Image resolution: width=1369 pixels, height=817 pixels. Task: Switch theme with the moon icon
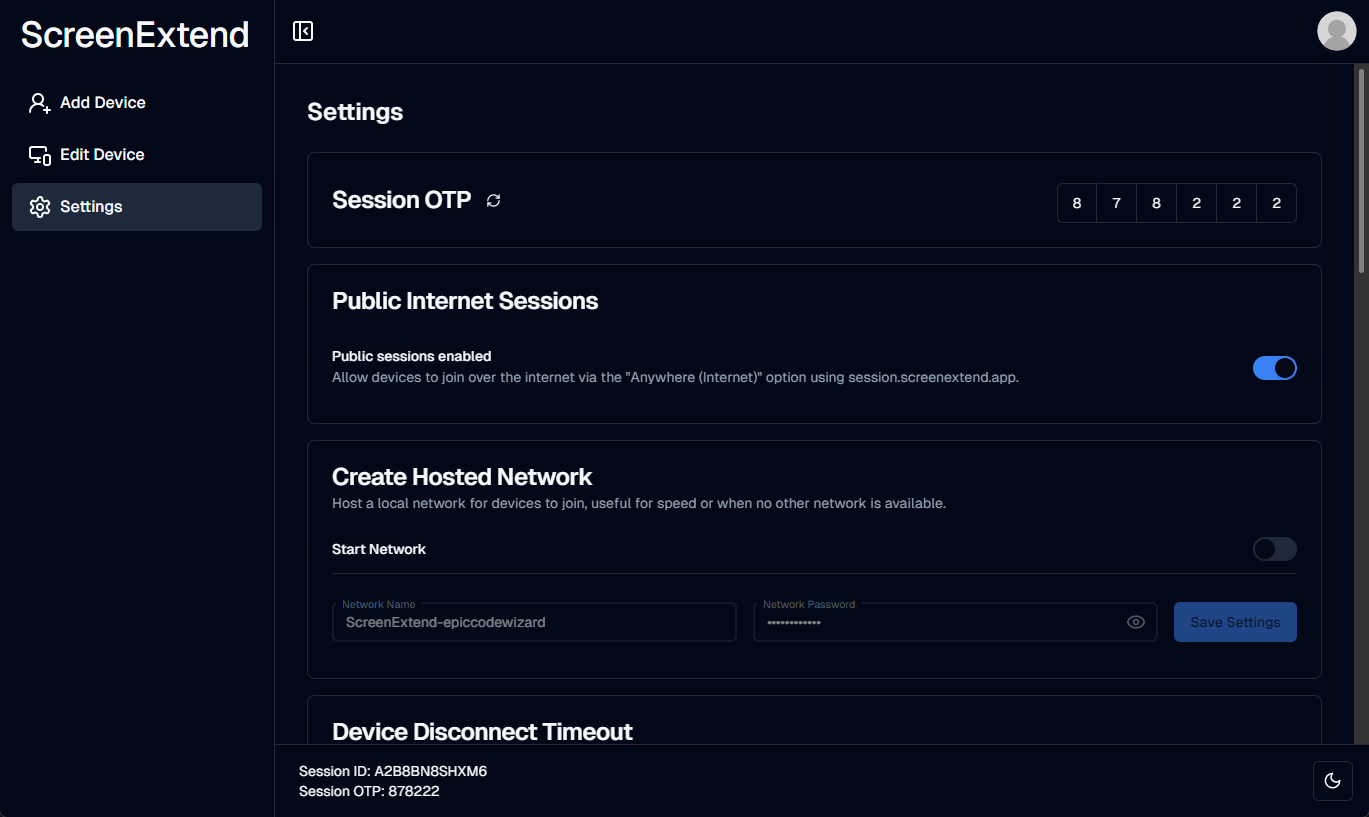1332,781
